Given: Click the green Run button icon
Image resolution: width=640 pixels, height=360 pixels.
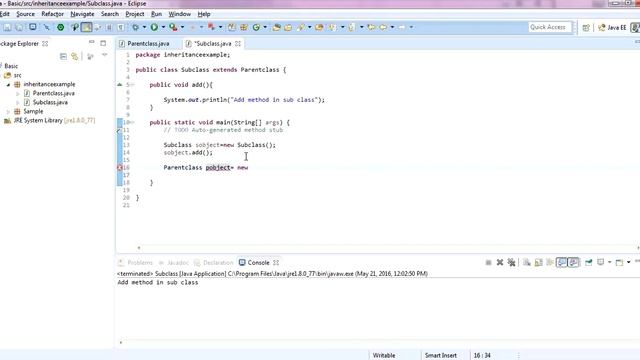Looking at the screenshot, I should click(154, 27).
